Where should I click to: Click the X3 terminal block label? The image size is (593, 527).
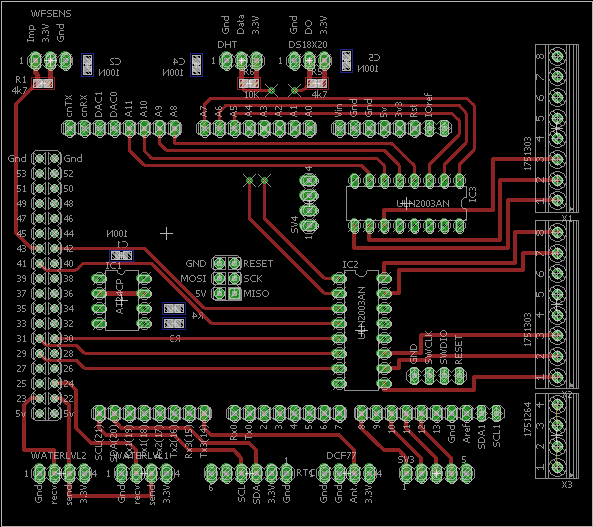(567, 485)
